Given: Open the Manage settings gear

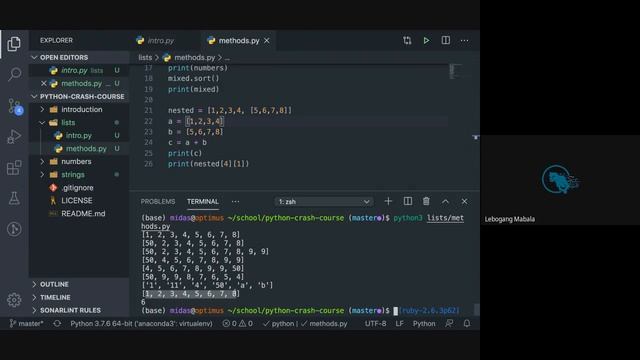Looking at the screenshot, I should coord(14,300).
